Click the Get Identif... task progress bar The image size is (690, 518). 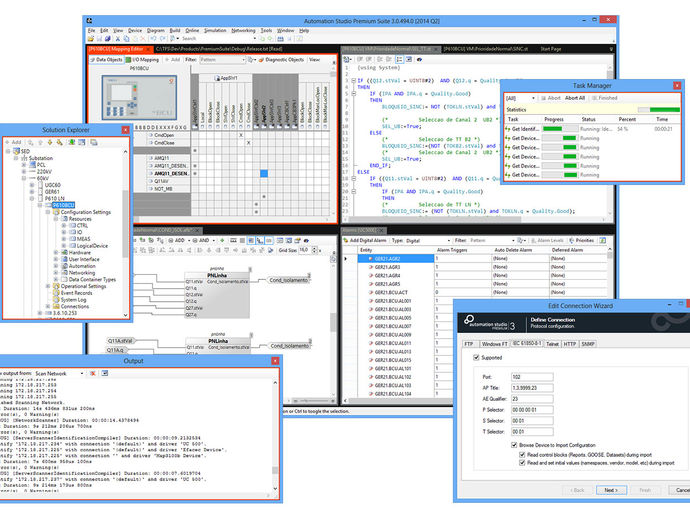560,129
